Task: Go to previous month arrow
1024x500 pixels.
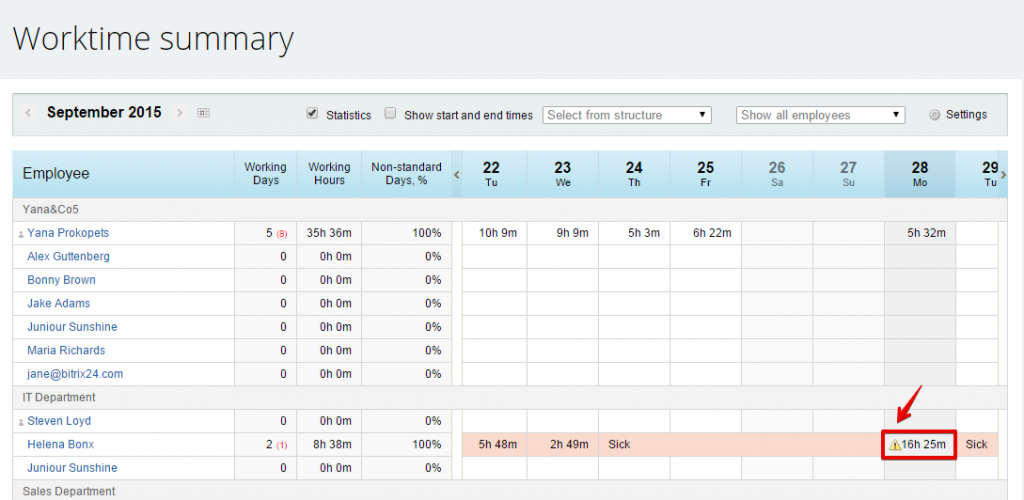Action: [28, 113]
